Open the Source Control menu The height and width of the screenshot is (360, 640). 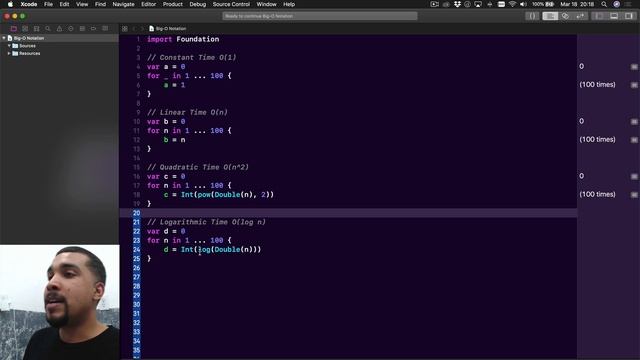coord(231,4)
